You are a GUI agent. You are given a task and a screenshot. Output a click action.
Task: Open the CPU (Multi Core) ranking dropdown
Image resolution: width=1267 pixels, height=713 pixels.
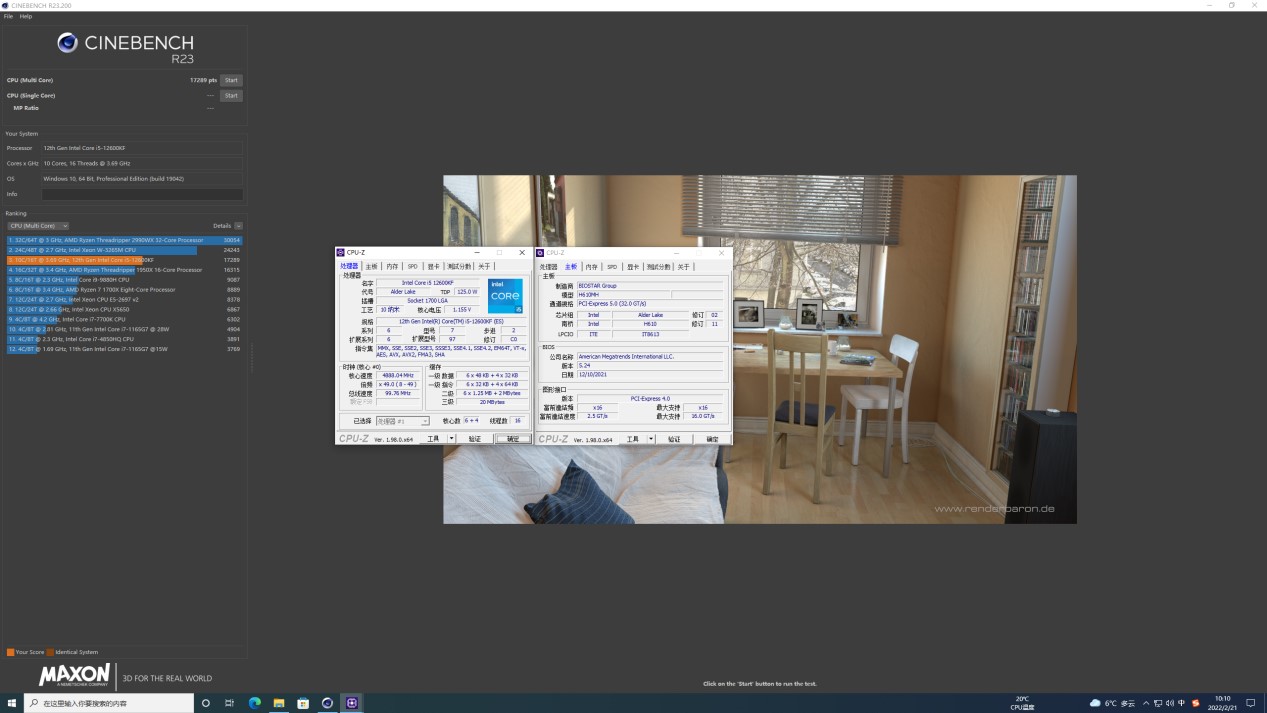click(38, 226)
